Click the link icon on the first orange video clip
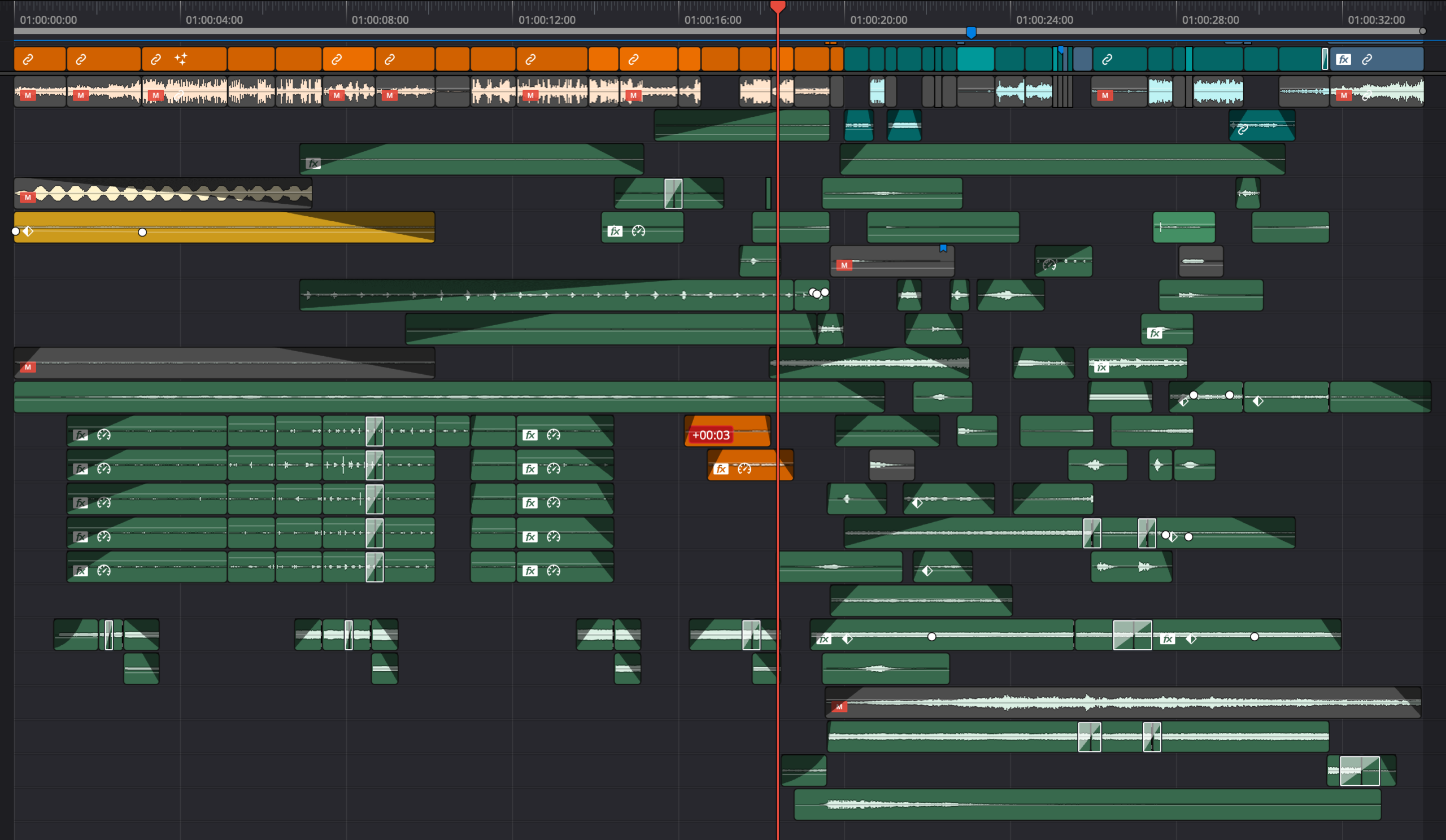 point(28,59)
